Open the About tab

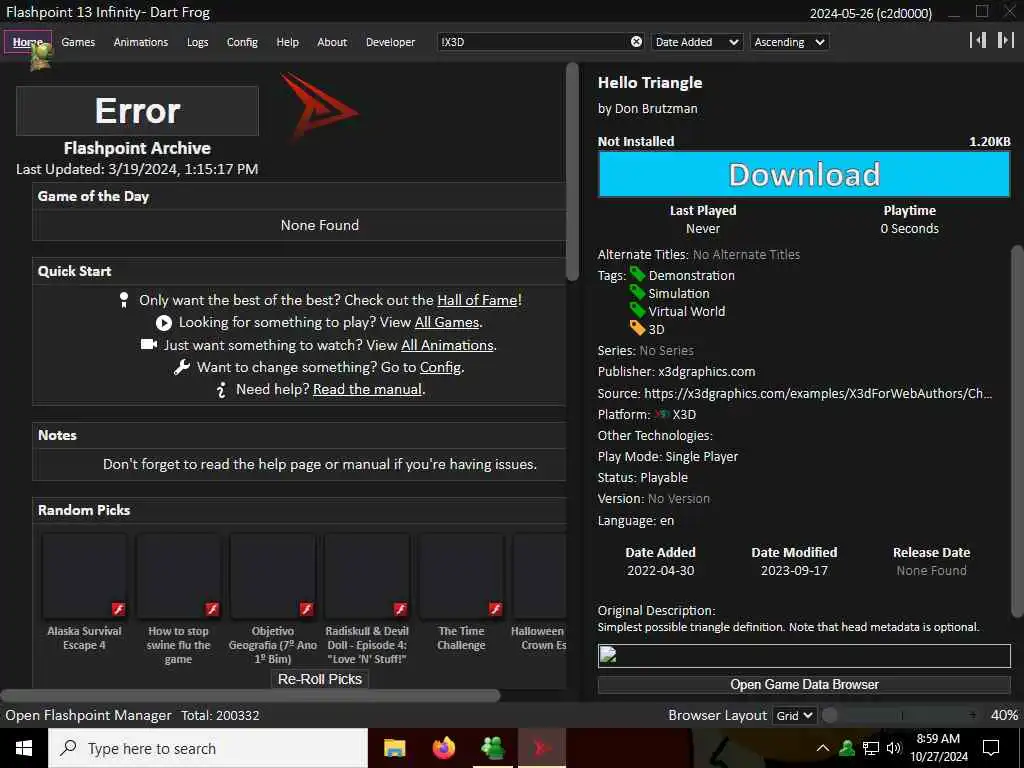(332, 42)
